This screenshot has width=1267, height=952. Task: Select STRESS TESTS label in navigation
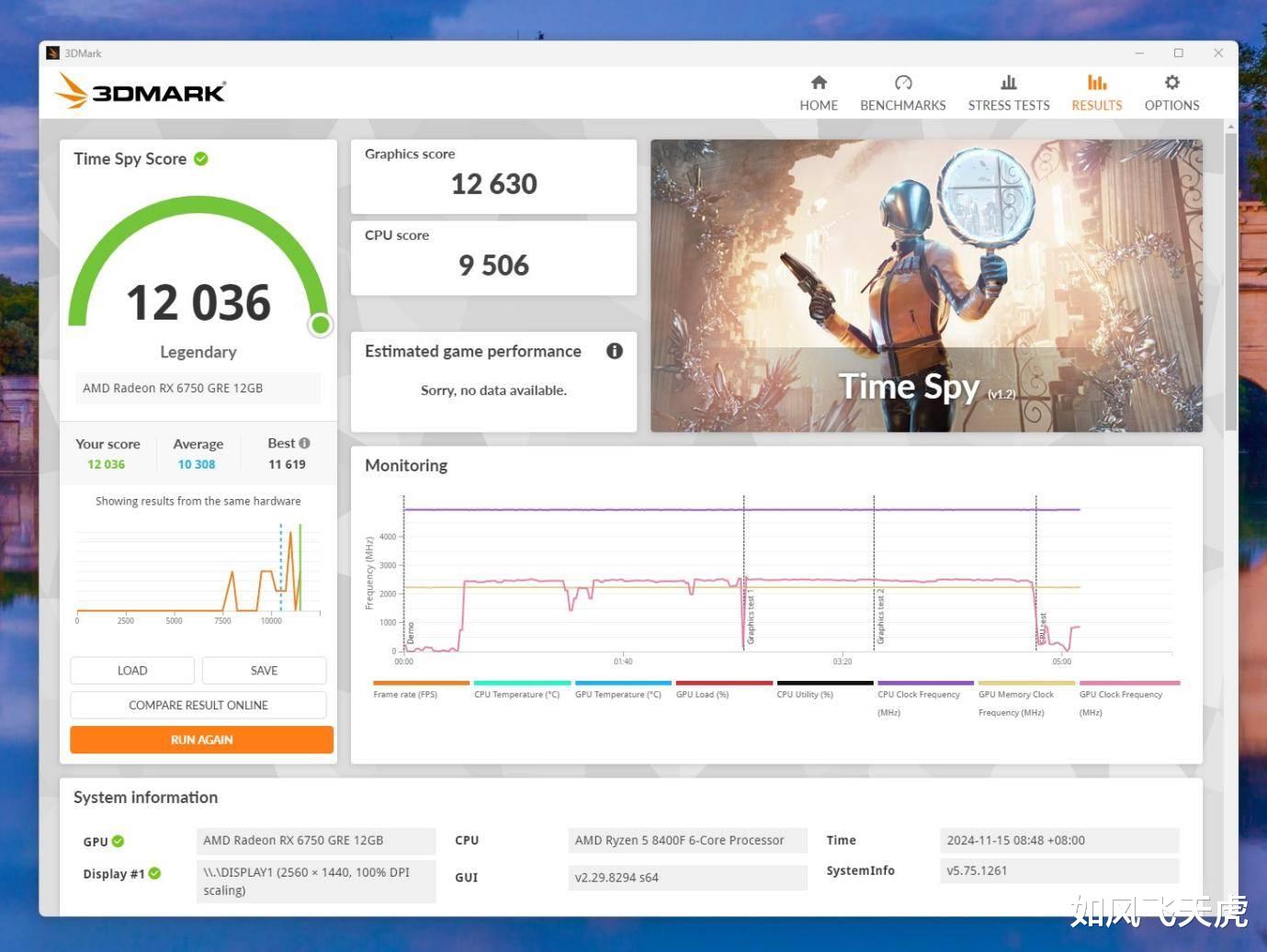(1009, 106)
